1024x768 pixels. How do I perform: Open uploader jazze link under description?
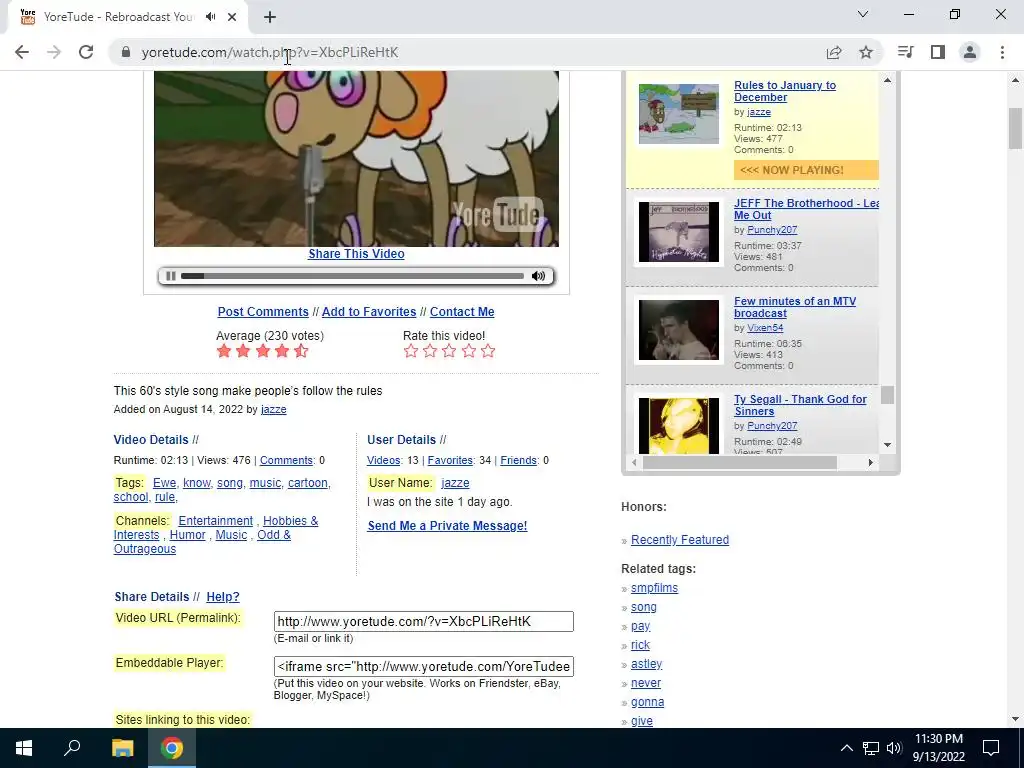pos(273,409)
